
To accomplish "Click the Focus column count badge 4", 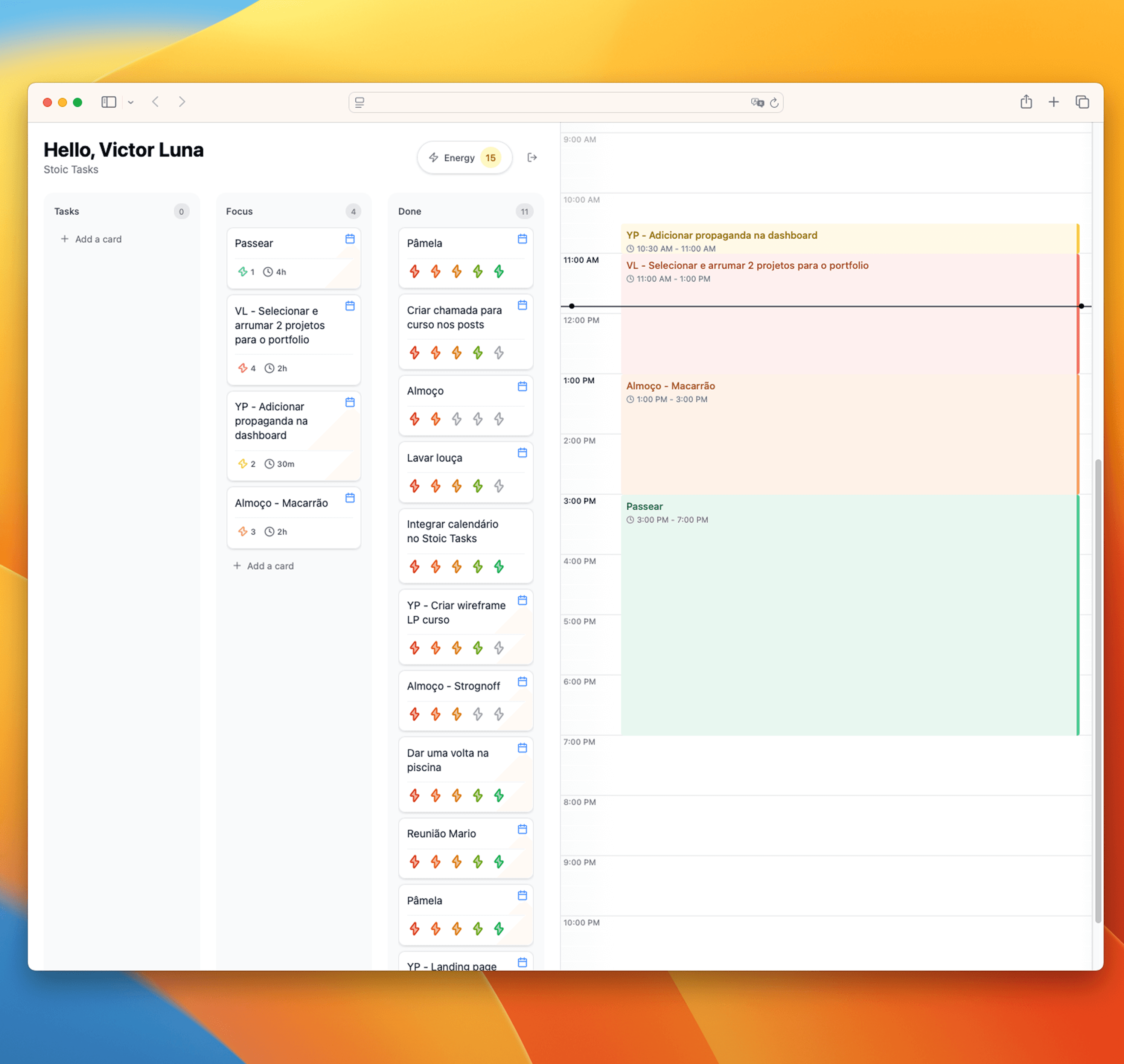I will click(x=353, y=212).
